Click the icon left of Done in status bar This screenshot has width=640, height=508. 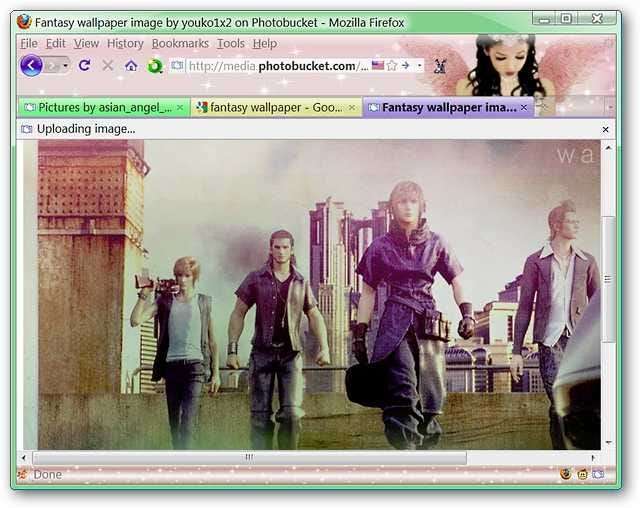point(22,474)
